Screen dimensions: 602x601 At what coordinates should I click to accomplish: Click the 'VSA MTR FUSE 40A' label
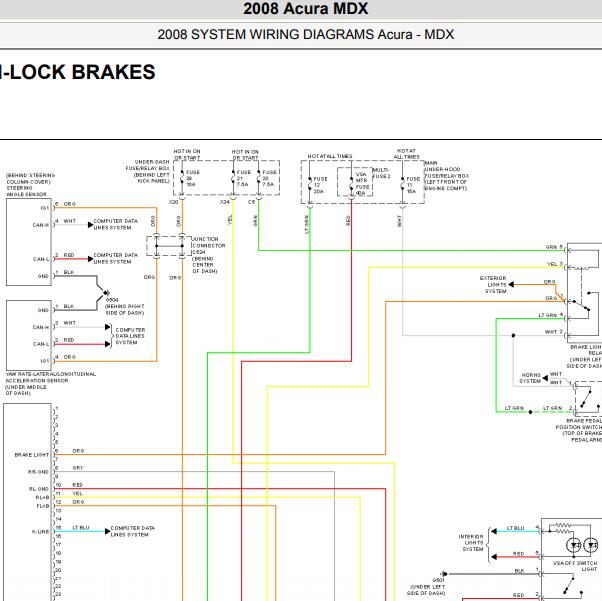click(362, 184)
